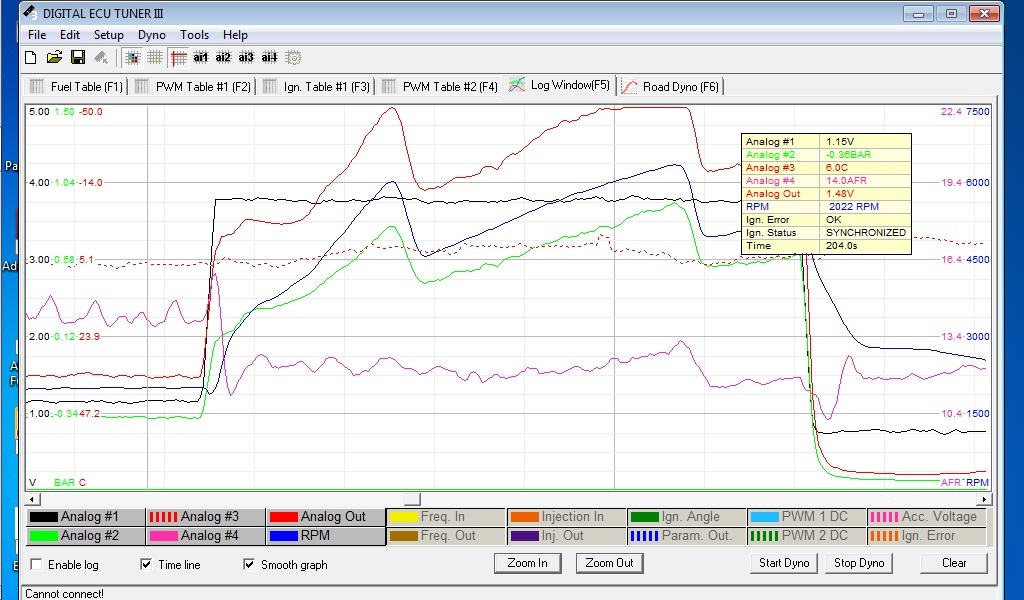Click the gear icon in toolbar

294,58
